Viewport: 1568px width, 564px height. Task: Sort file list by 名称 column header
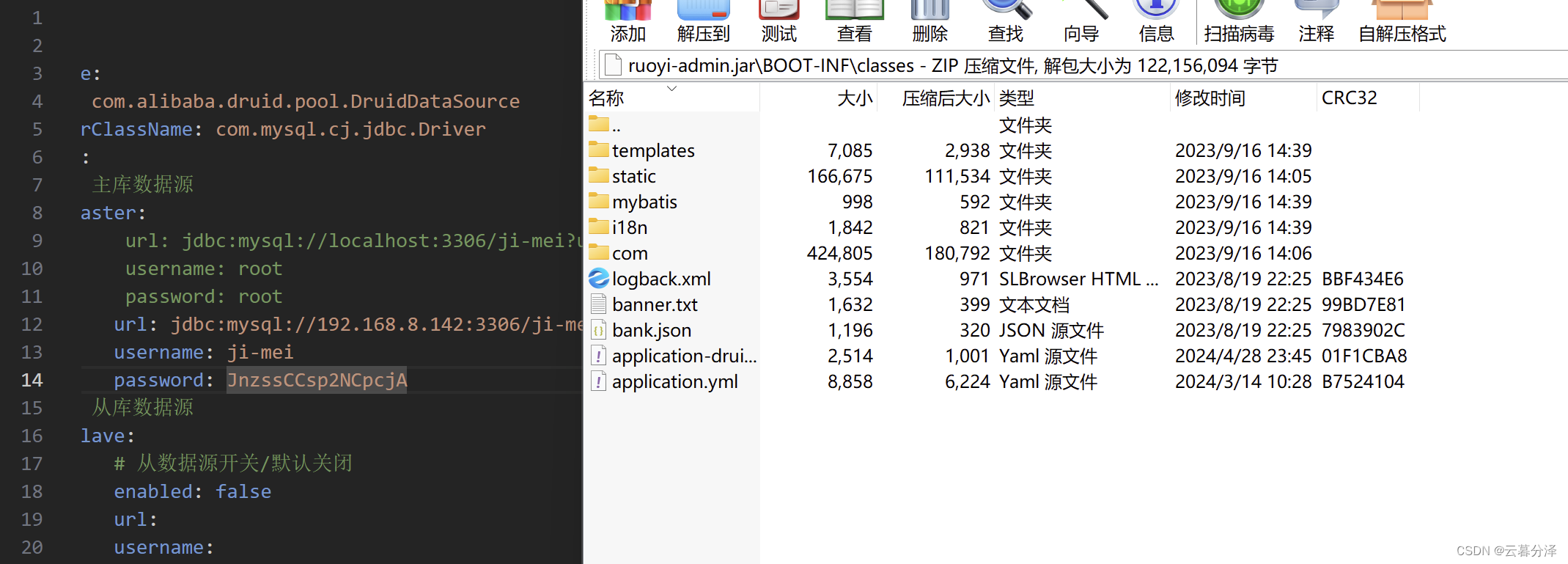[607, 98]
